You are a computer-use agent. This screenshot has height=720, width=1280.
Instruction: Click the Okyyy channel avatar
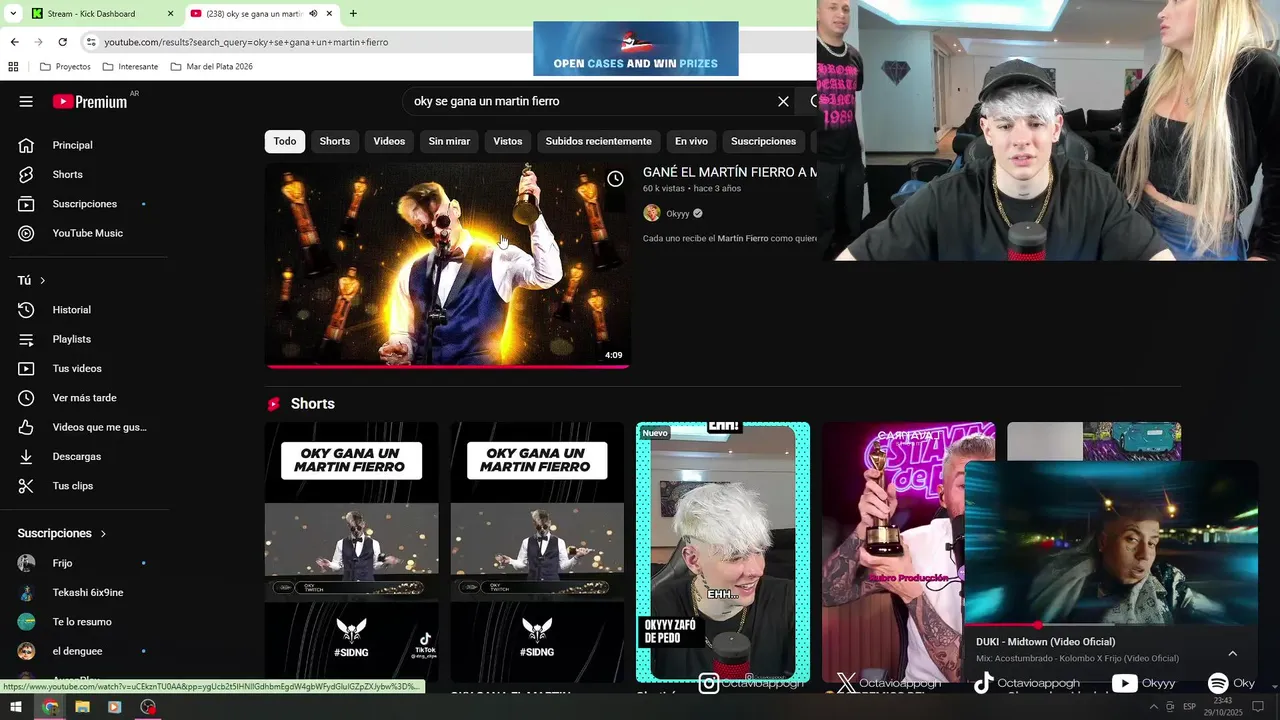click(652, 213)
